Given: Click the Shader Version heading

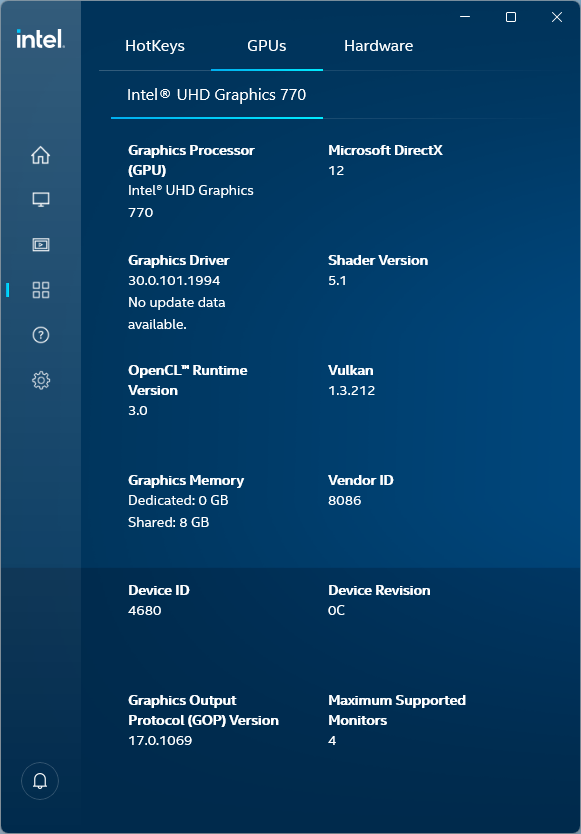Looking at the screenshot, I should point(378,261).
